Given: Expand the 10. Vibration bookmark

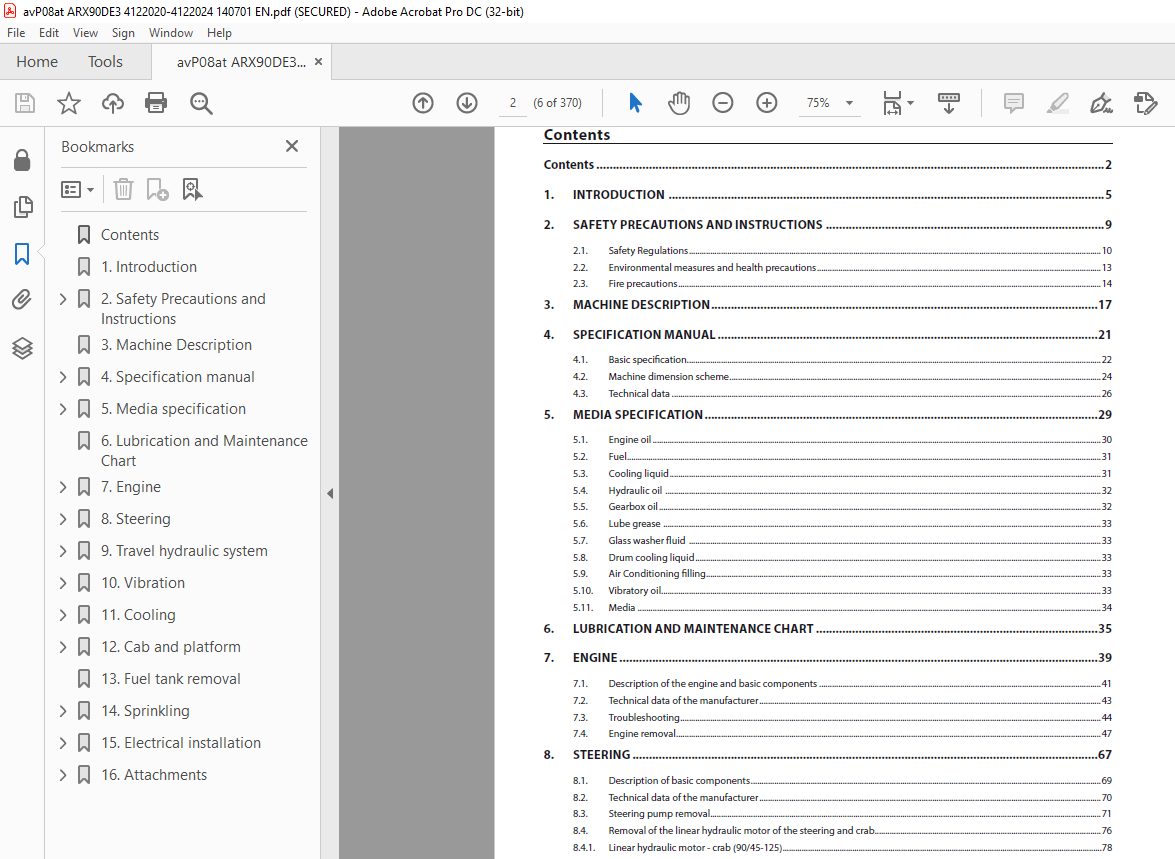Looking at the screenshot, I should (63, 583).
